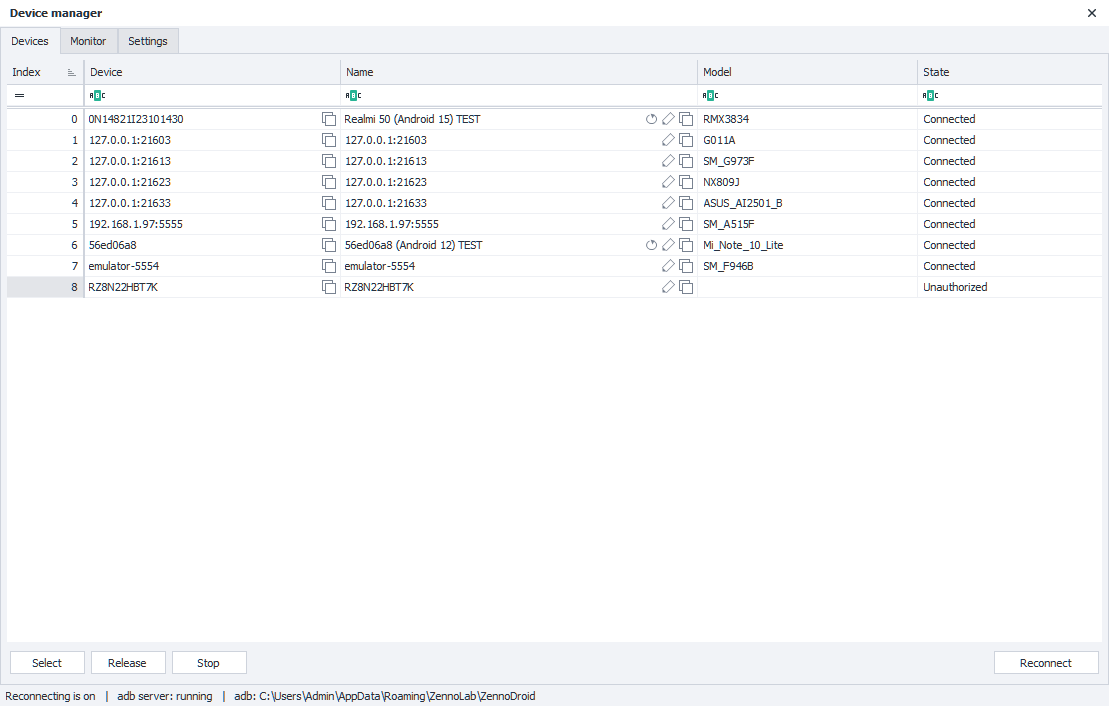Sort by the Device column header
Image resolution: width=1109 pixels, height=706 pixels.
[x=212, y=72]
